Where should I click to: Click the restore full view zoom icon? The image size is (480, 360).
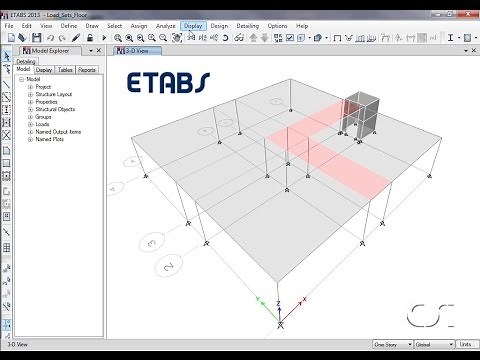click(129, 38)
